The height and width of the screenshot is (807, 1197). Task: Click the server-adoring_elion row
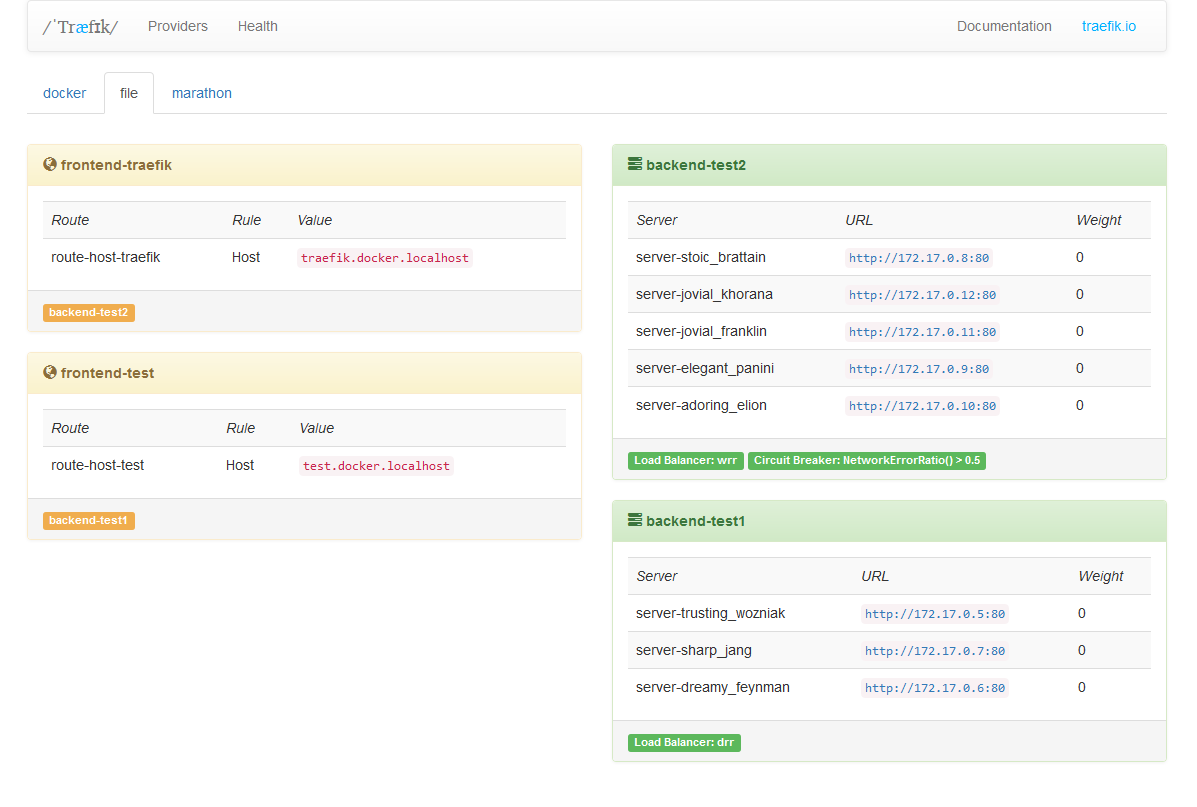pyautogui.click(x=700, y=405)
